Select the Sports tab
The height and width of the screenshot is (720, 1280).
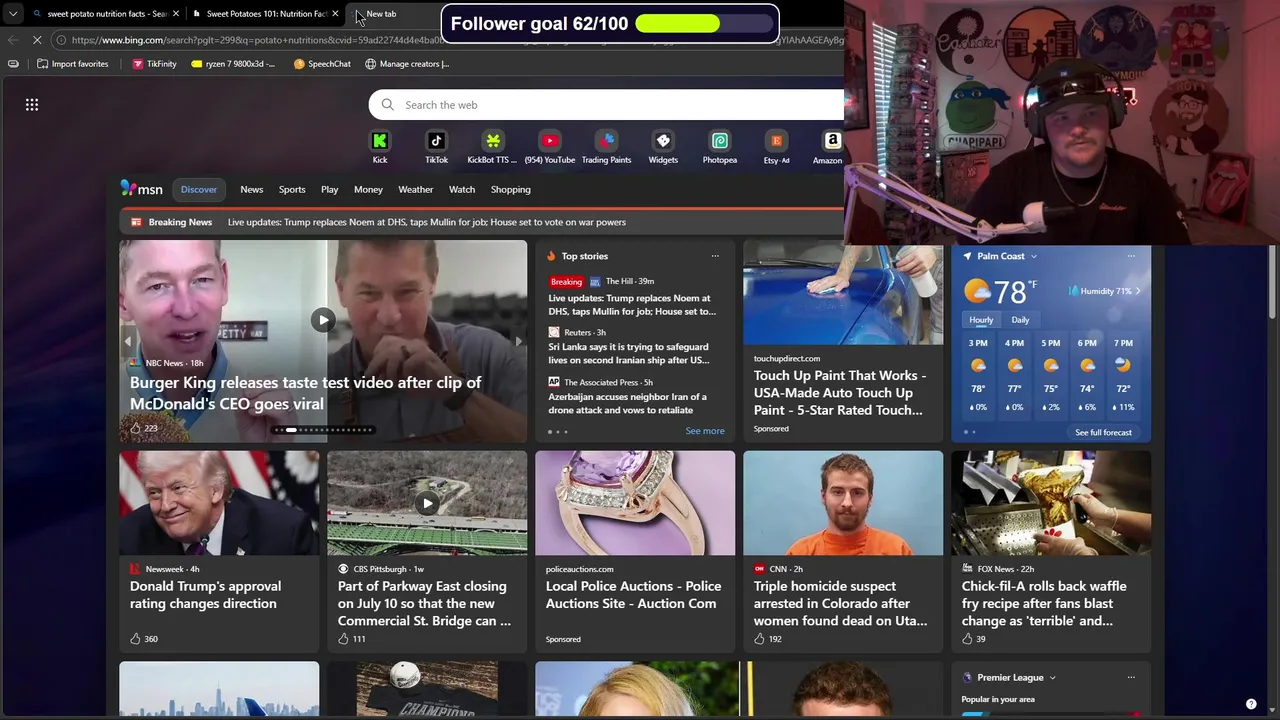292,189
